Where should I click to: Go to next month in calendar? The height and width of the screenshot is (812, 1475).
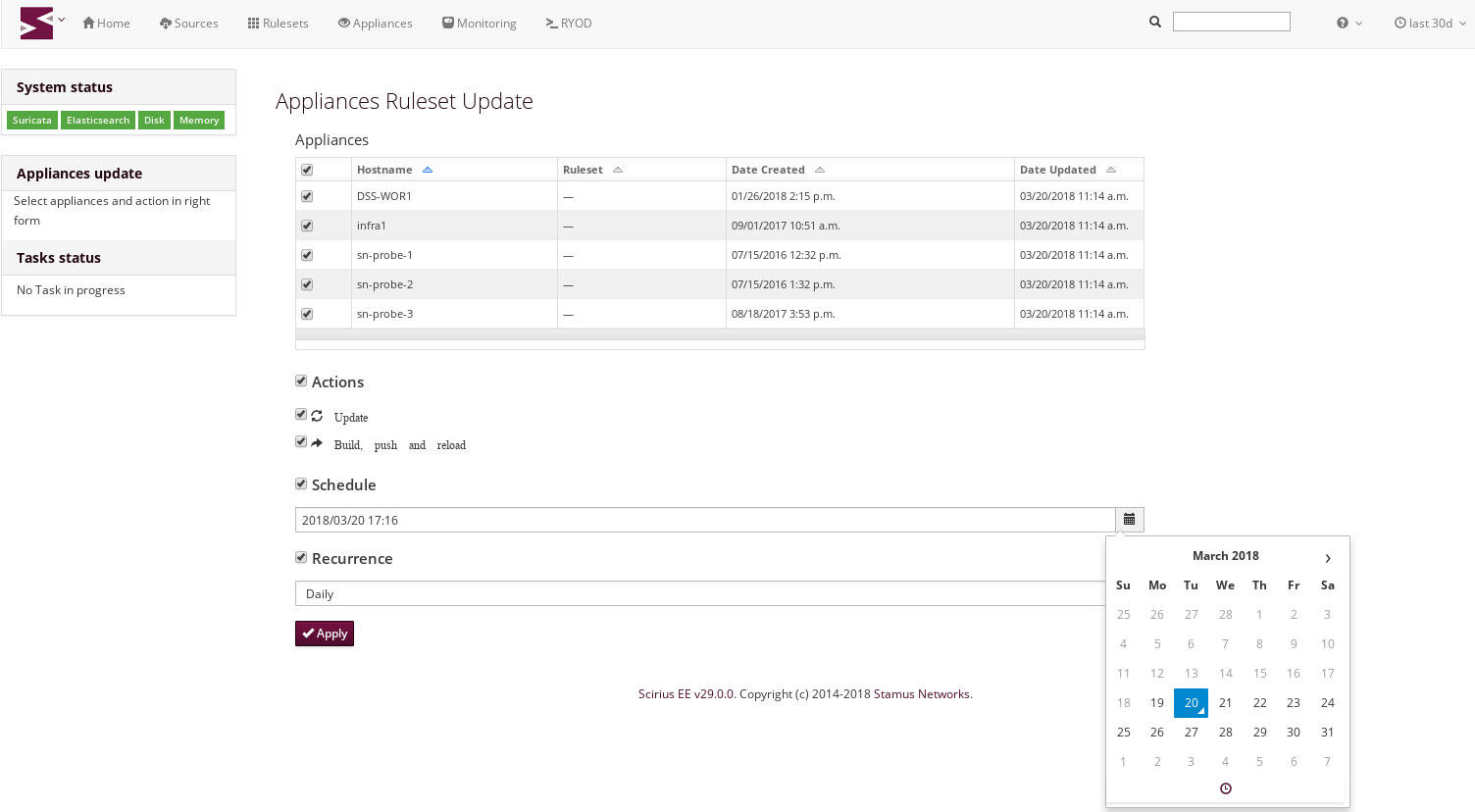click(1328, 558)
